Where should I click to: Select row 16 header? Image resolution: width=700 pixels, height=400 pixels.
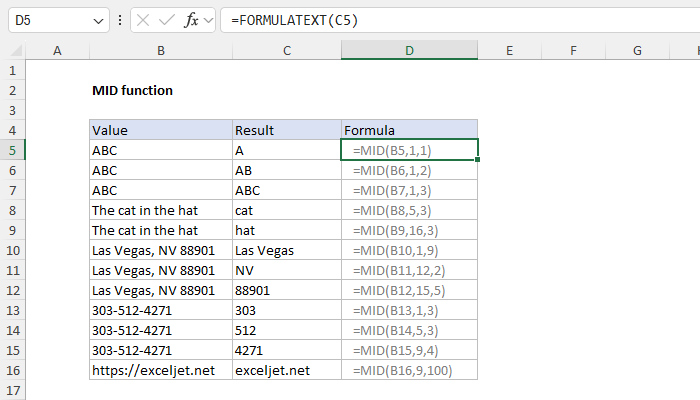[x=12, y=371]
